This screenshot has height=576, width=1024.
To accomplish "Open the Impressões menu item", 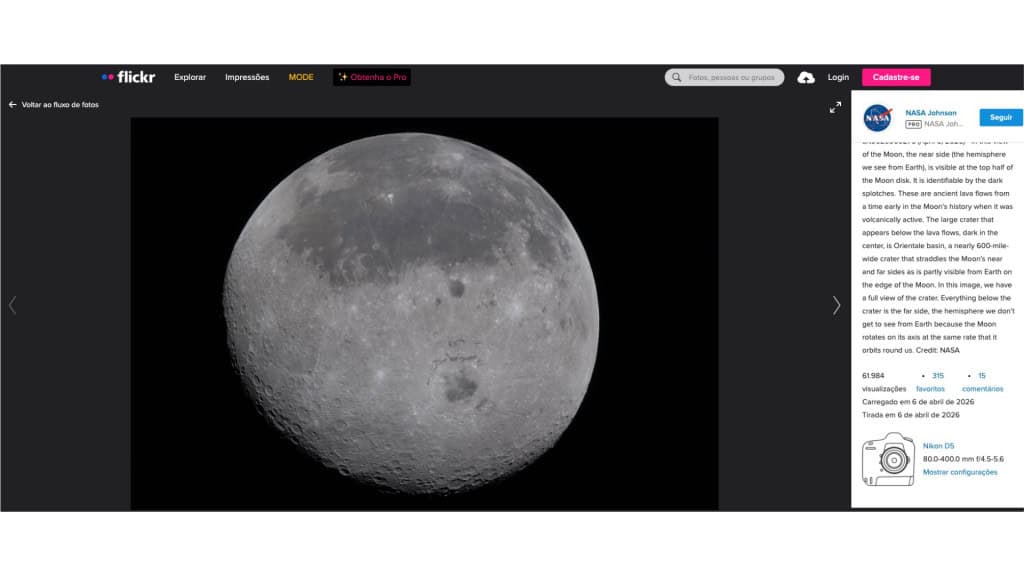I will [246, 76].
